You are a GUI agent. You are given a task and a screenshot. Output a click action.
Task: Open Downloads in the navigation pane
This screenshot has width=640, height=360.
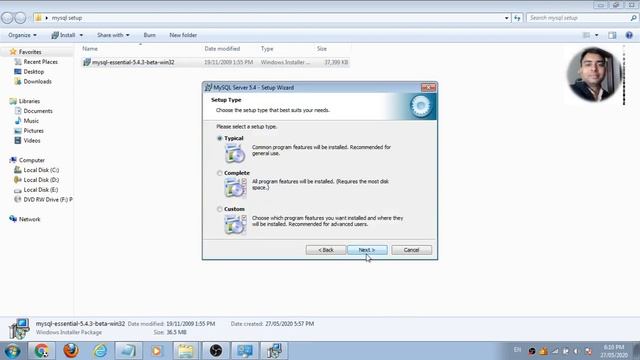pos(37,81)
